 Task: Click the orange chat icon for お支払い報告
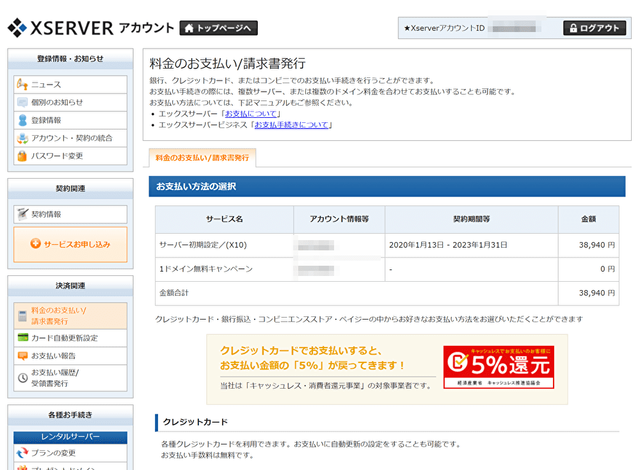pos(23,355)
